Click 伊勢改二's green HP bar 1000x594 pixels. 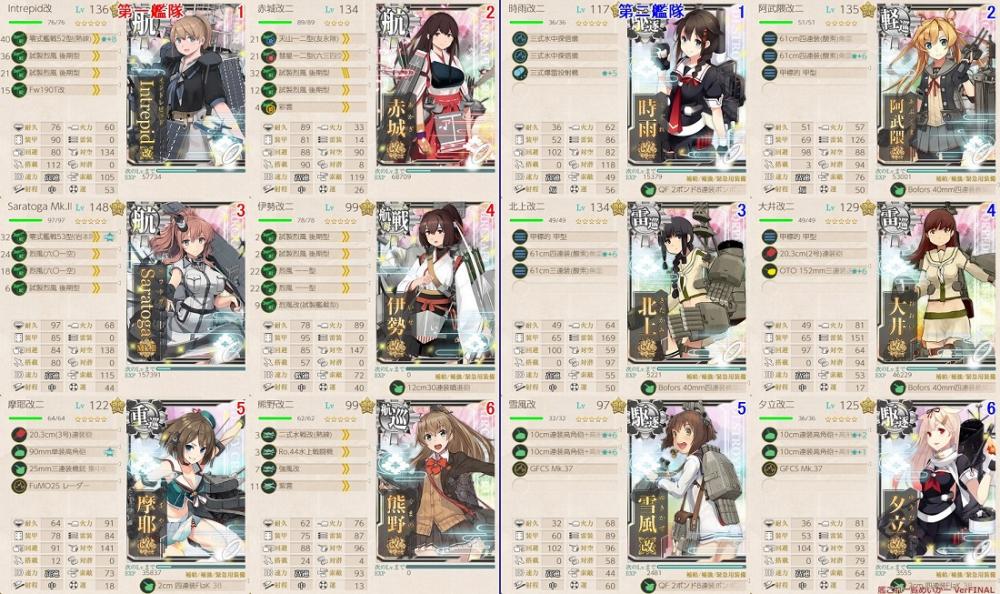(x=273, y=221)
